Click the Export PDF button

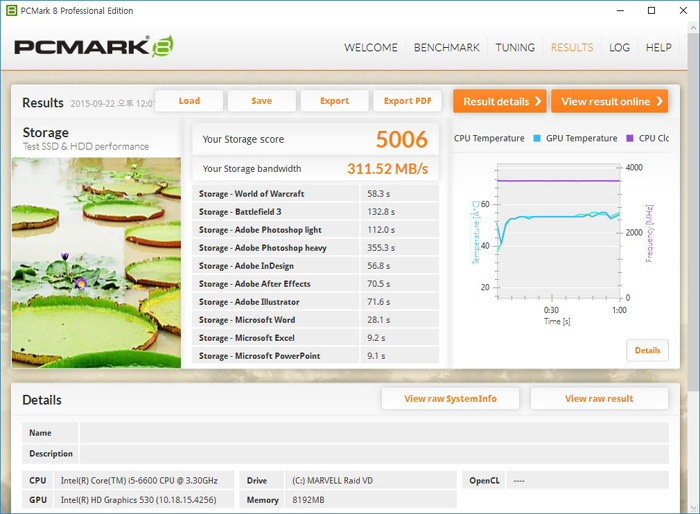click(408, 101)
